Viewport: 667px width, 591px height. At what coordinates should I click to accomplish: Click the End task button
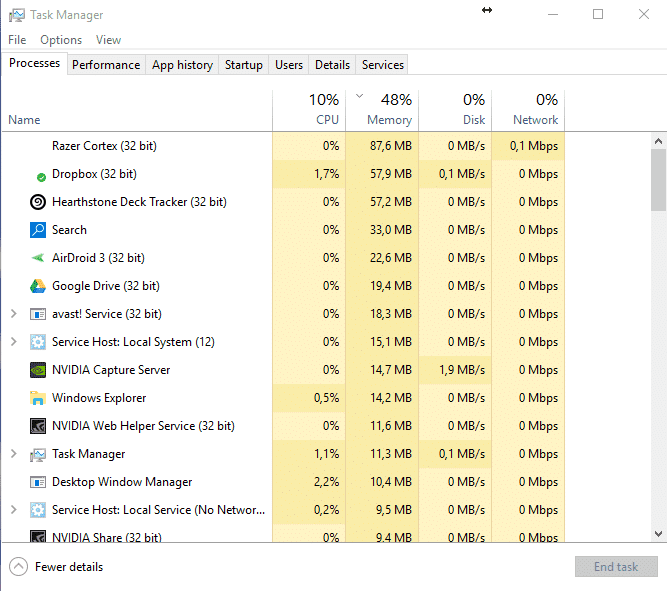click(x=616, y=566)
